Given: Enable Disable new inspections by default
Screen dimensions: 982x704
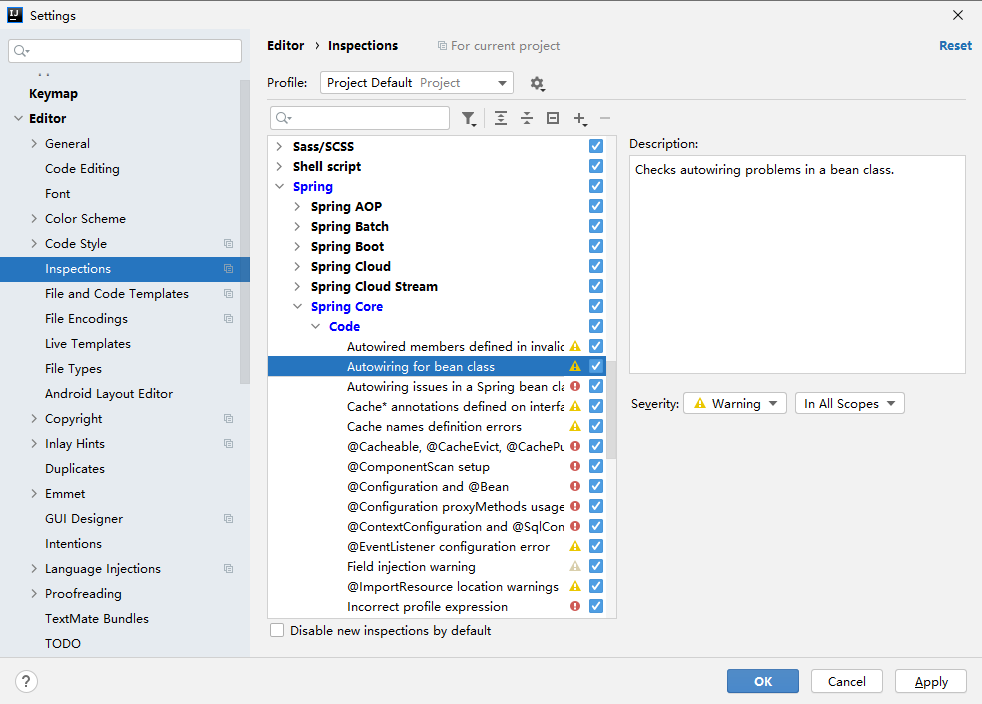Looking at the screenshot, I should 277,631.
